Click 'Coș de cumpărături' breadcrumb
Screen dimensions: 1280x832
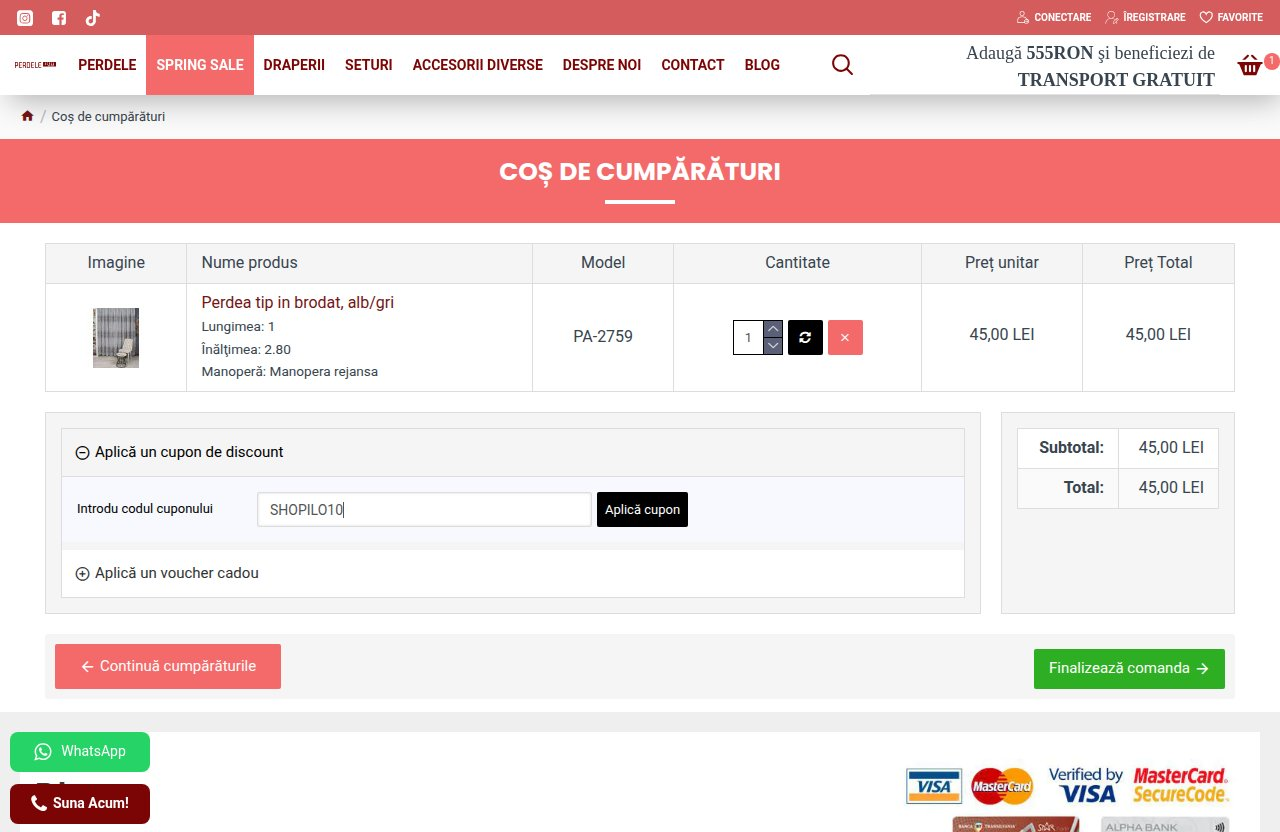pyautogui.click(x=108, y=117)
